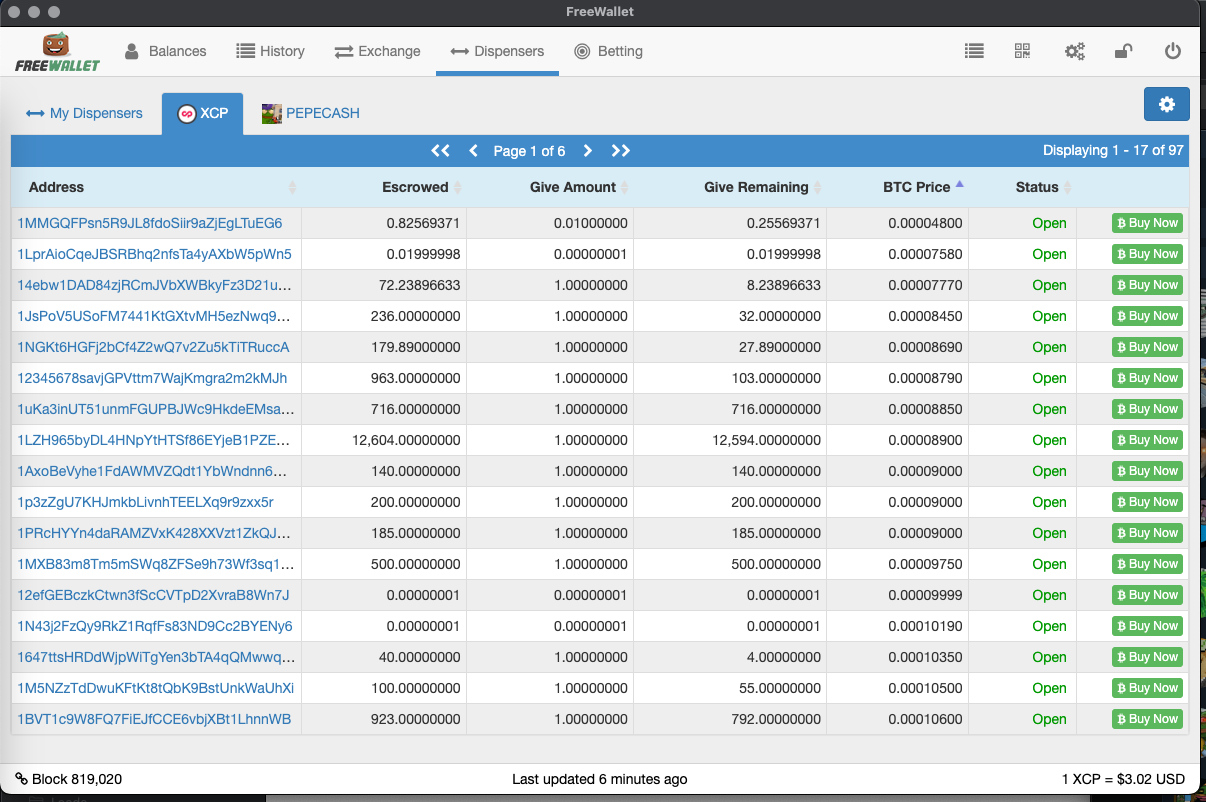1206x802 pixels.
Task: Toggle BTC Price sort arrow
Action: point(960,184)
